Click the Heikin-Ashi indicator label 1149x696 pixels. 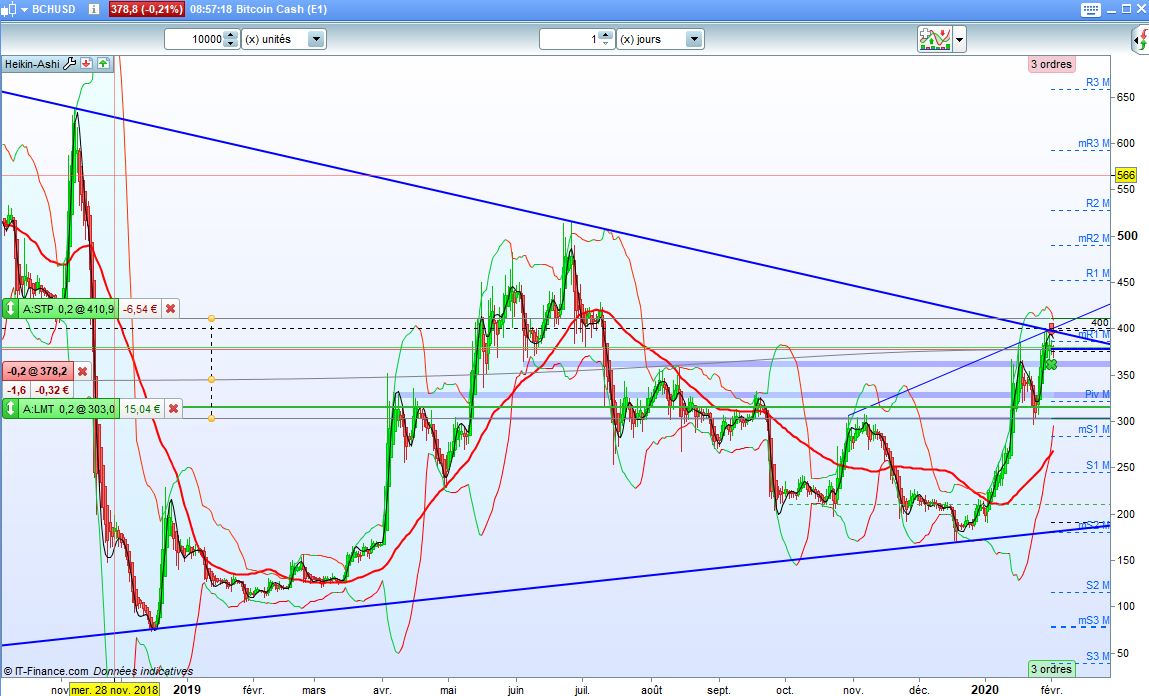(32, 64)
